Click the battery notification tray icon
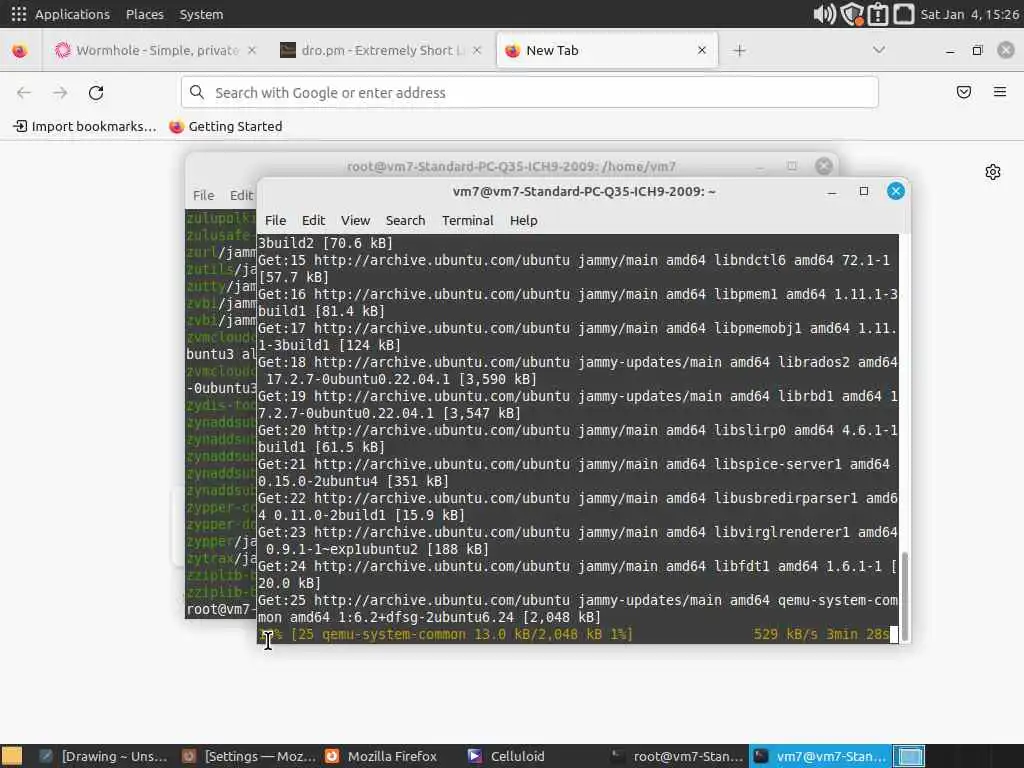 coord(878,14)
